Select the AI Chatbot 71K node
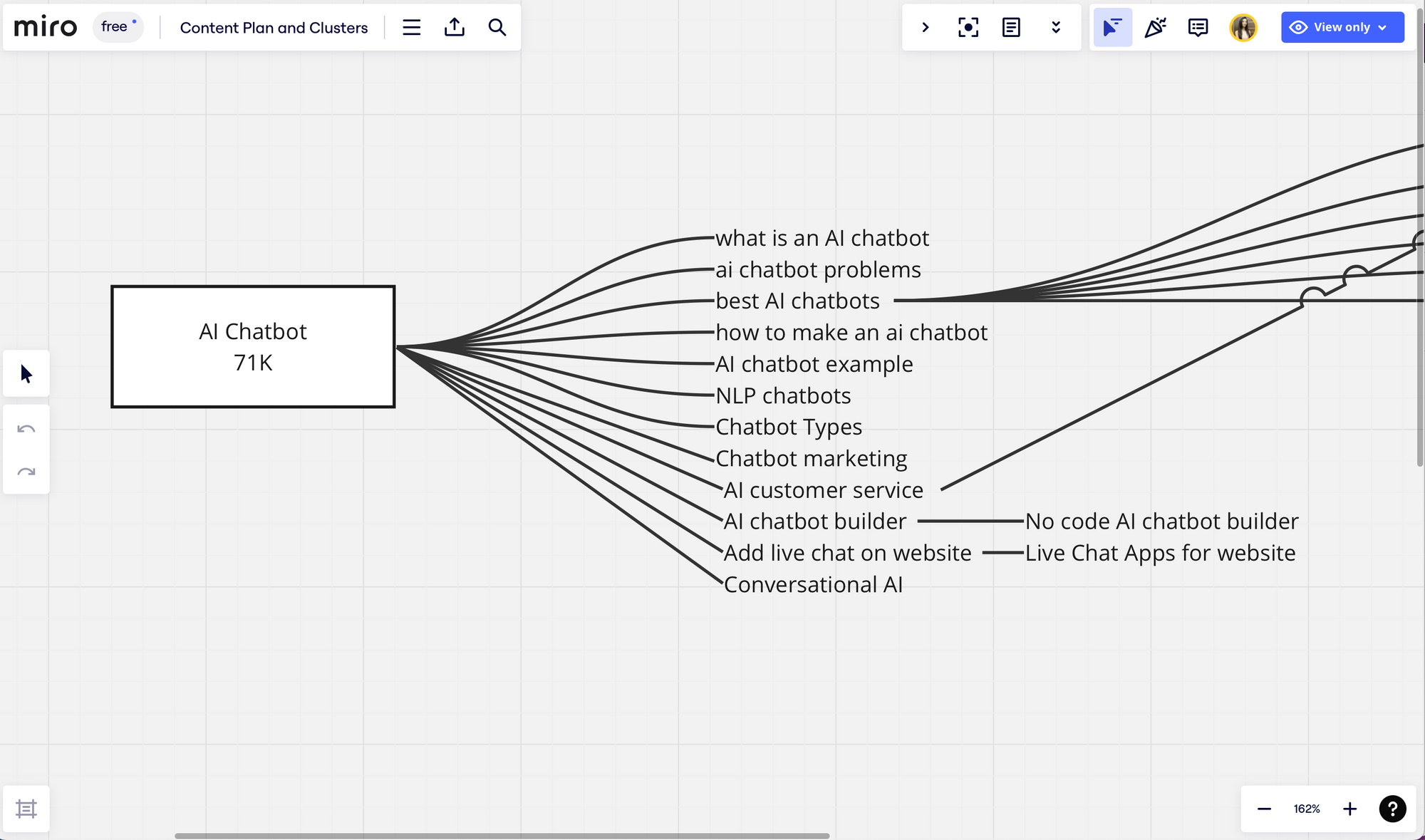 click(x=252, y=346)
